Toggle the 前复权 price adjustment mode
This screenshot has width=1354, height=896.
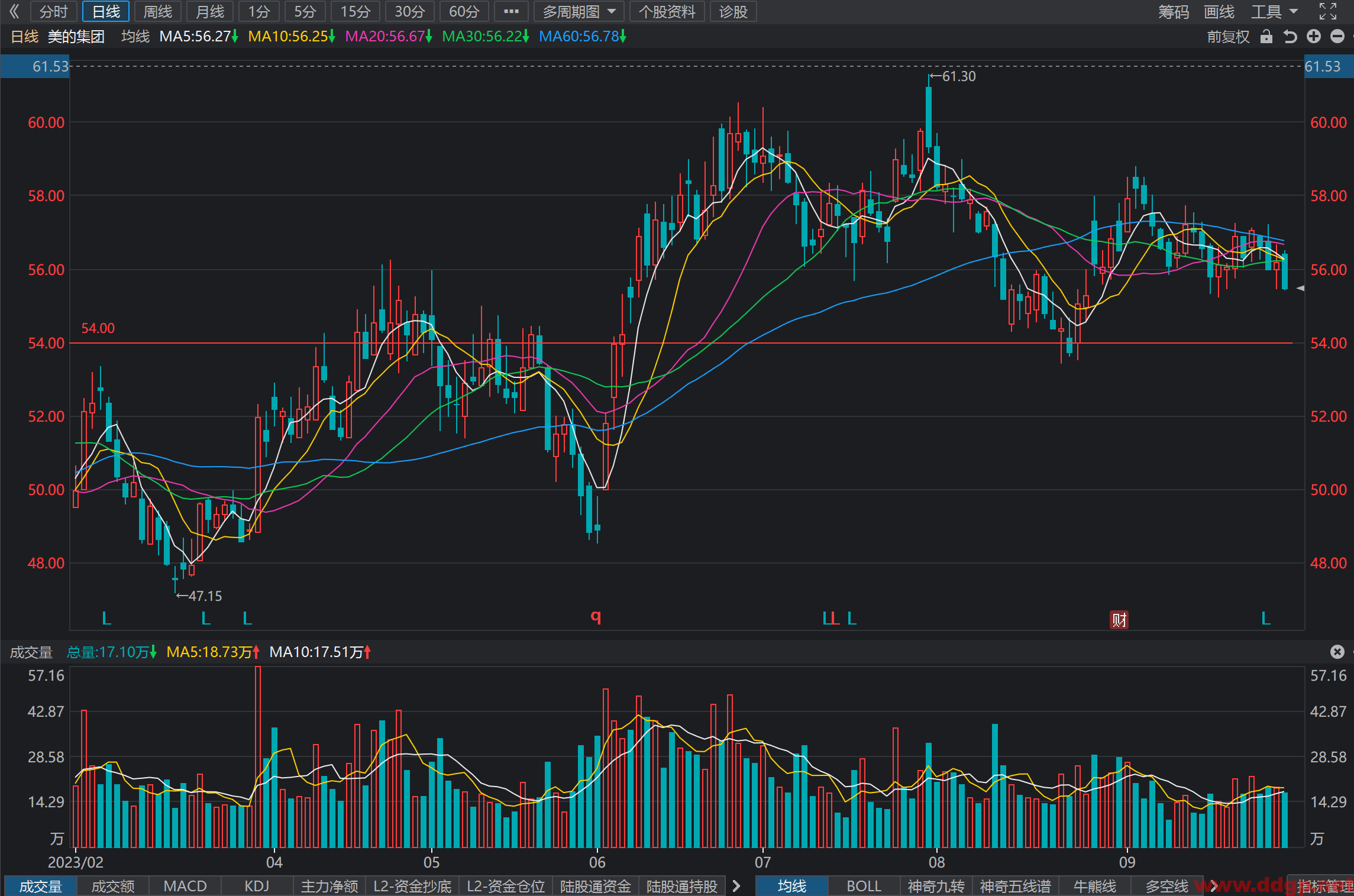click(1228, 37)
